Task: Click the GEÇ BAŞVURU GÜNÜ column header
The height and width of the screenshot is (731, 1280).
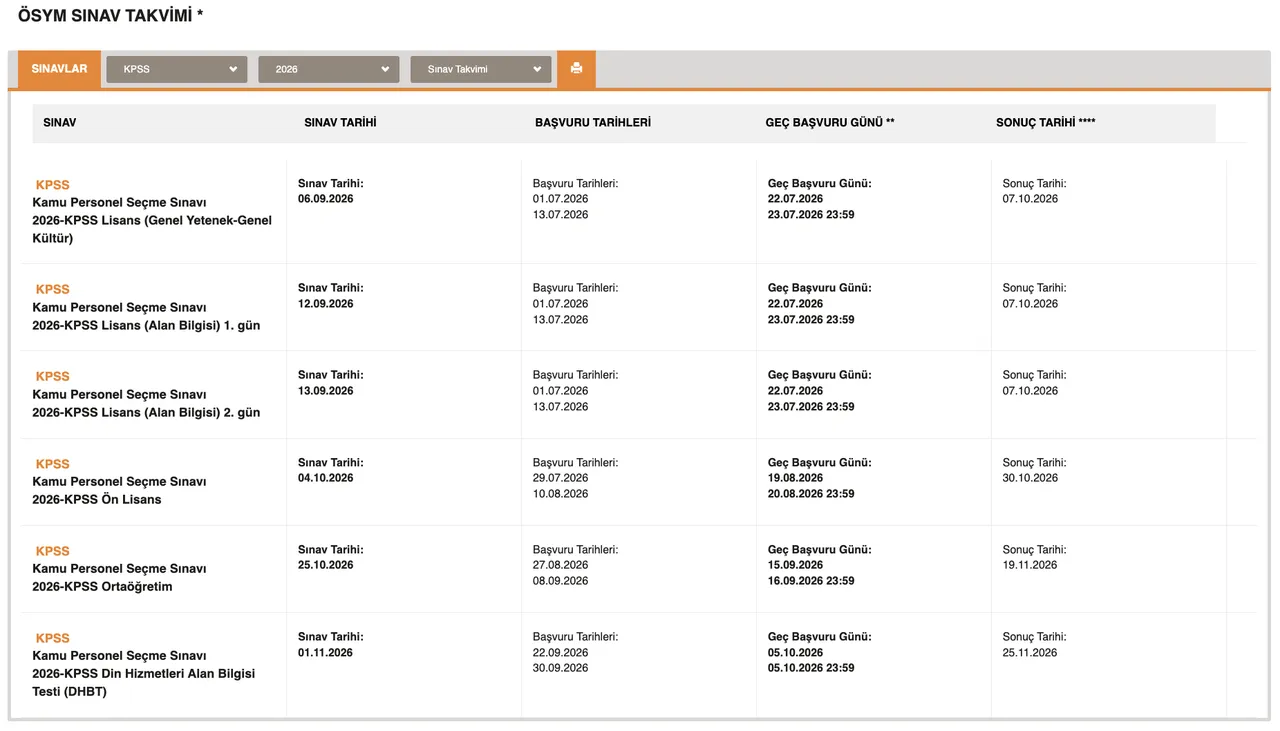Action: (829, 123)
